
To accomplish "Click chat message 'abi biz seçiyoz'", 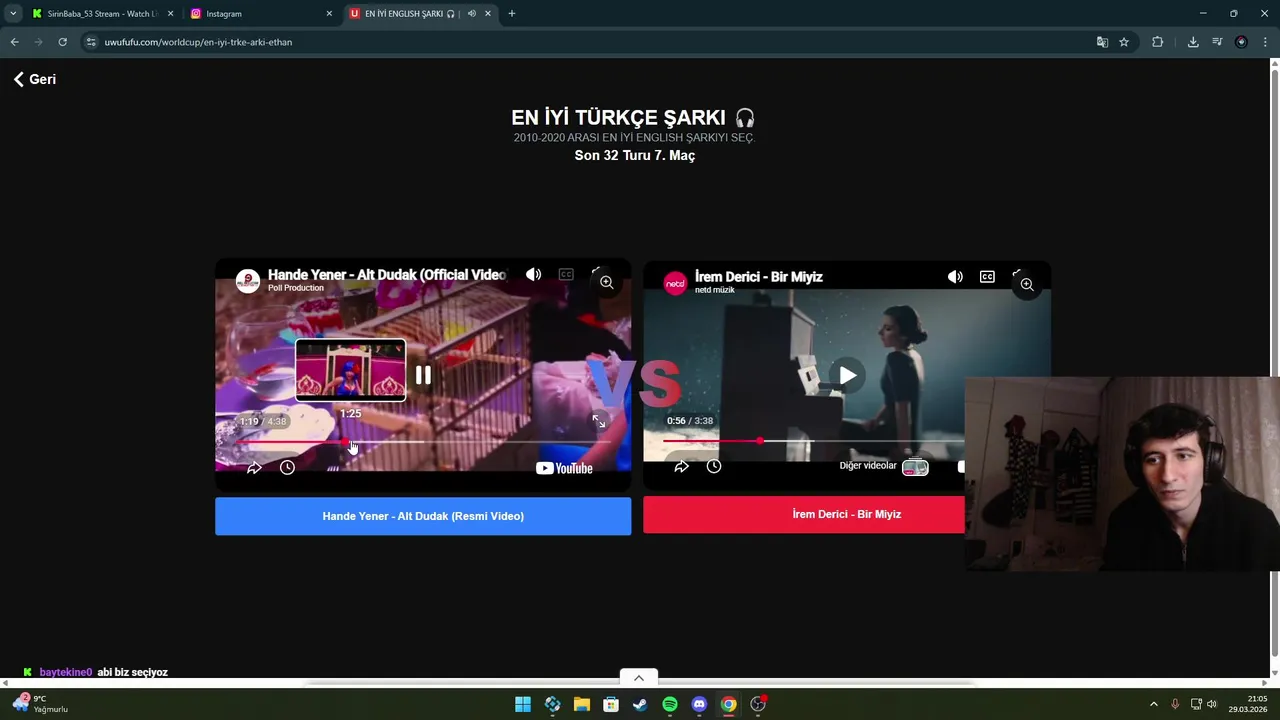I will 132,672.
